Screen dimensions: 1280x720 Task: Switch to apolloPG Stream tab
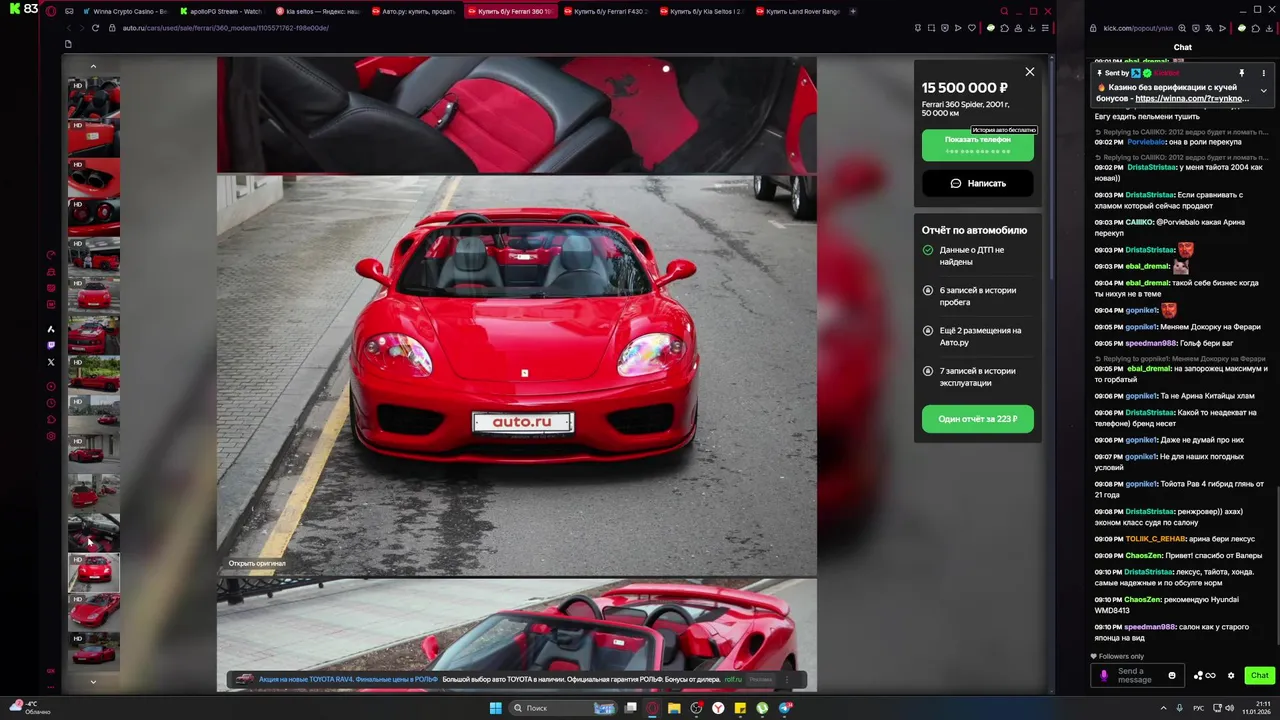click(221, 11)
